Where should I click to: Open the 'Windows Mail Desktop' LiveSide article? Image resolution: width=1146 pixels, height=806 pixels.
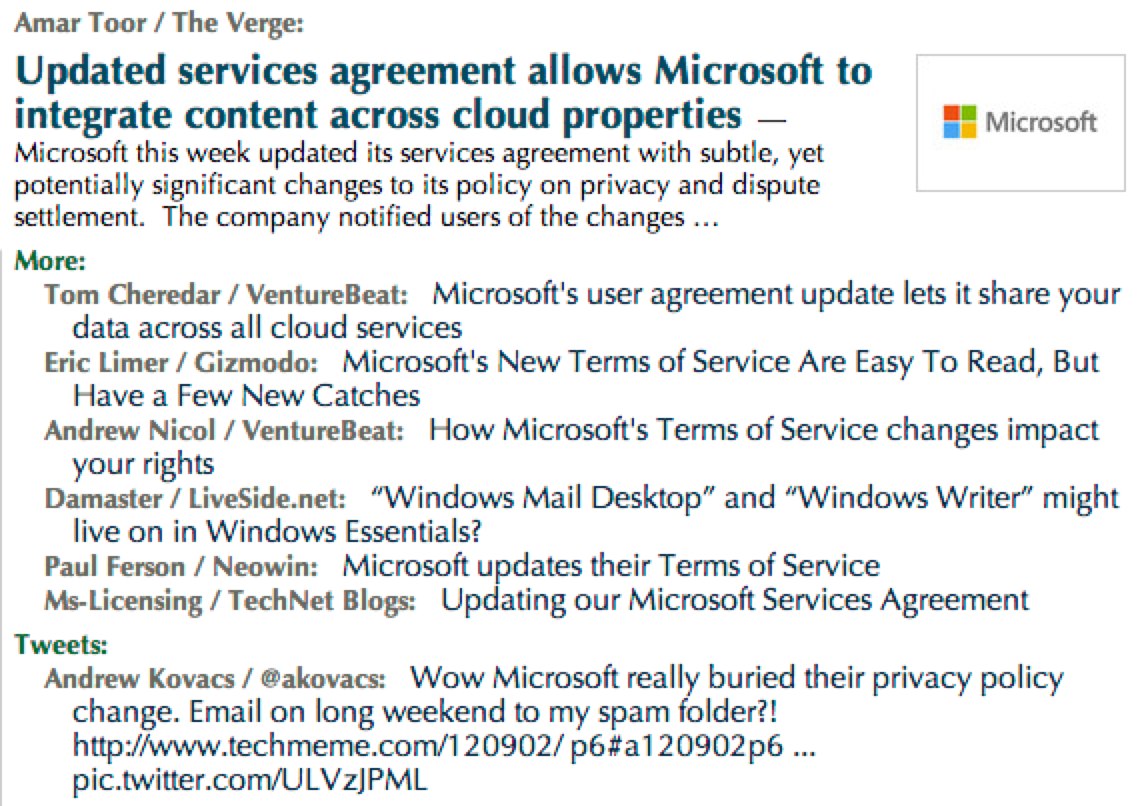point(596,514)
